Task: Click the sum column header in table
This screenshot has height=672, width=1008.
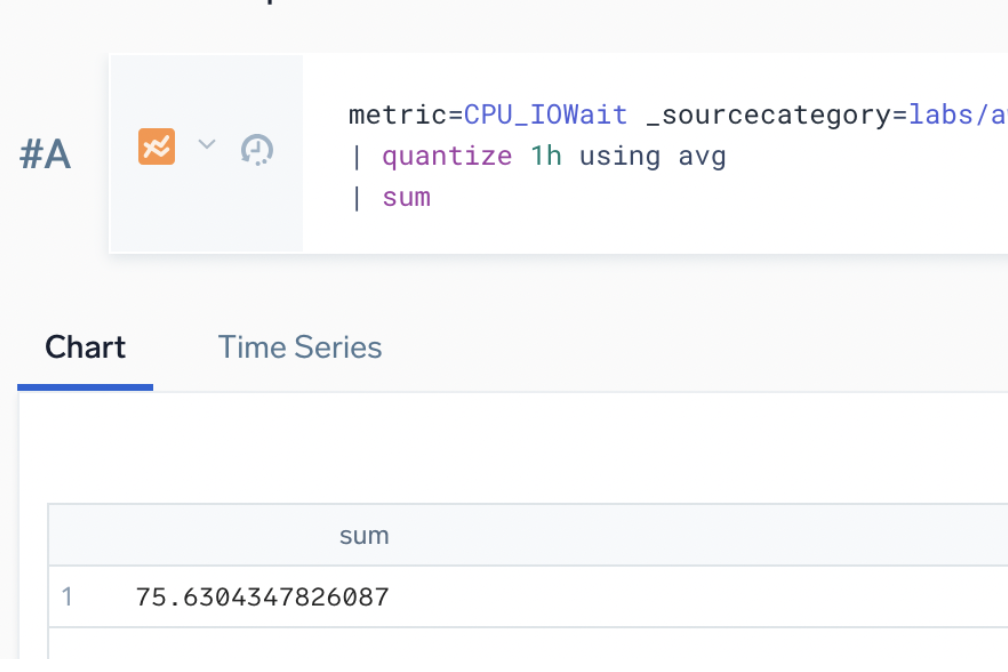Action: pos(364,536)
